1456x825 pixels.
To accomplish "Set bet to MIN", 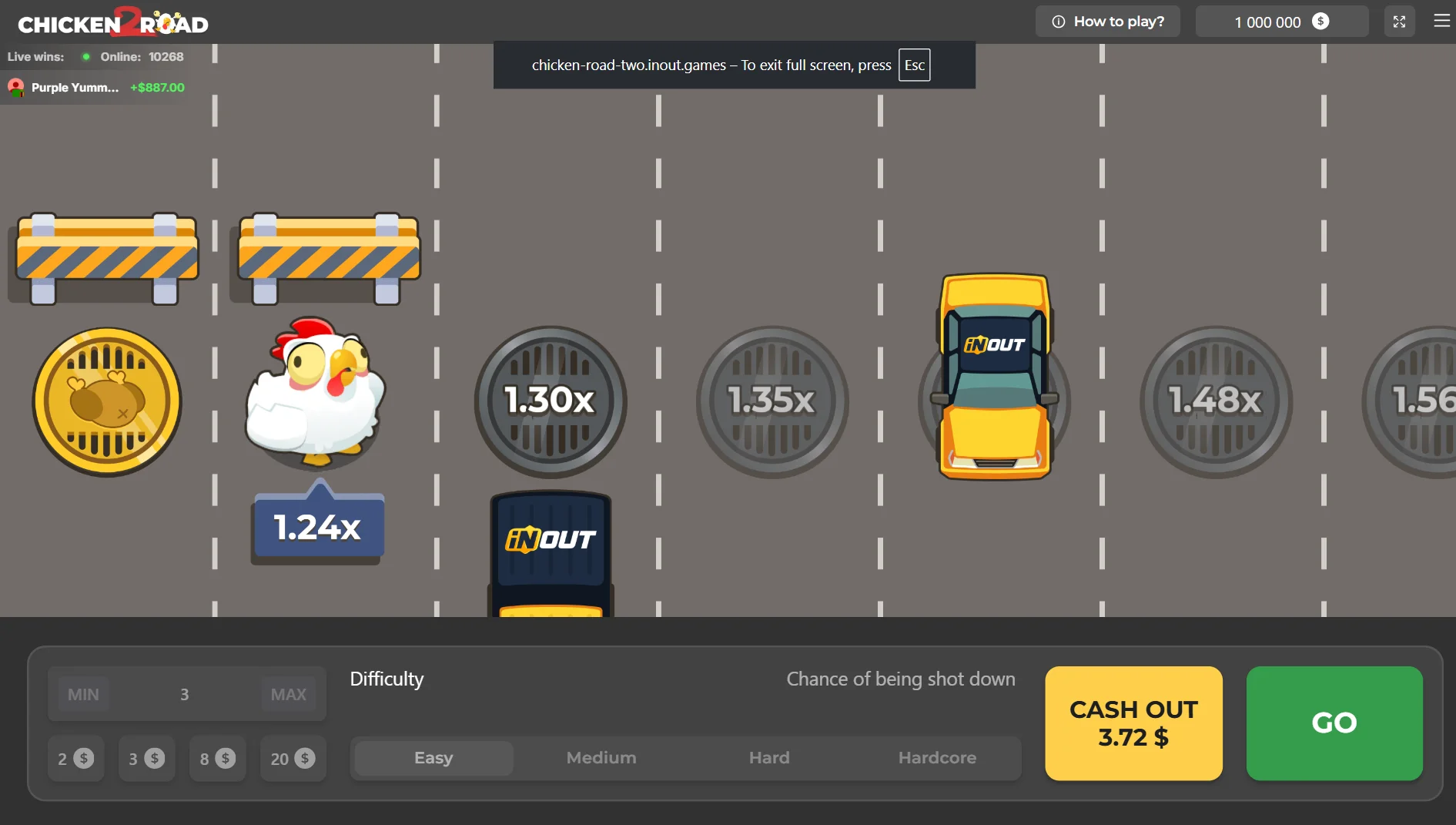I will [83, 695].
